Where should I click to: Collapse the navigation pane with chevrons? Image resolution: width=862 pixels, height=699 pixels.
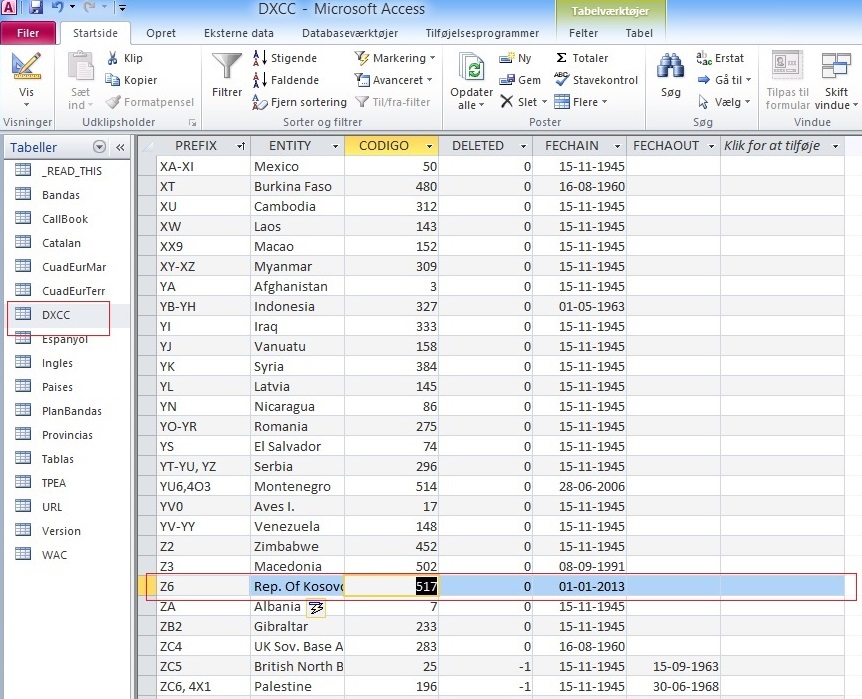point(120,147)
